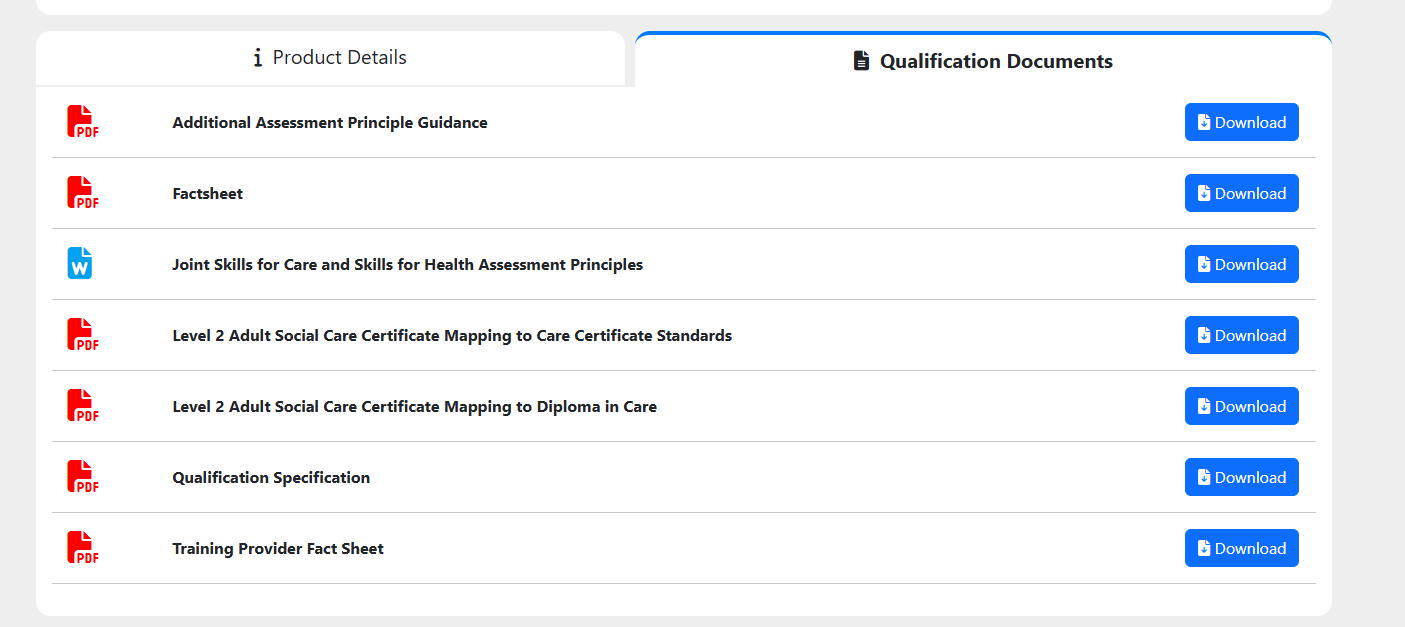Click the download file icon inside Factsheet's Download button
The image size is (1405, 627).
[x=1203, y=192]
